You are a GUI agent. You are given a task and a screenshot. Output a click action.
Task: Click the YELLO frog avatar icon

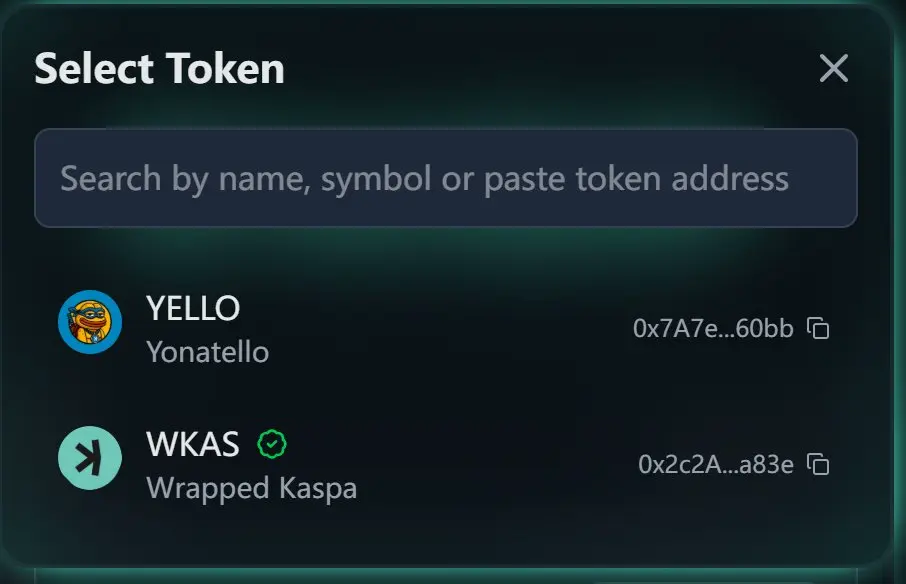pyautogui.click(x=90, y=322)
